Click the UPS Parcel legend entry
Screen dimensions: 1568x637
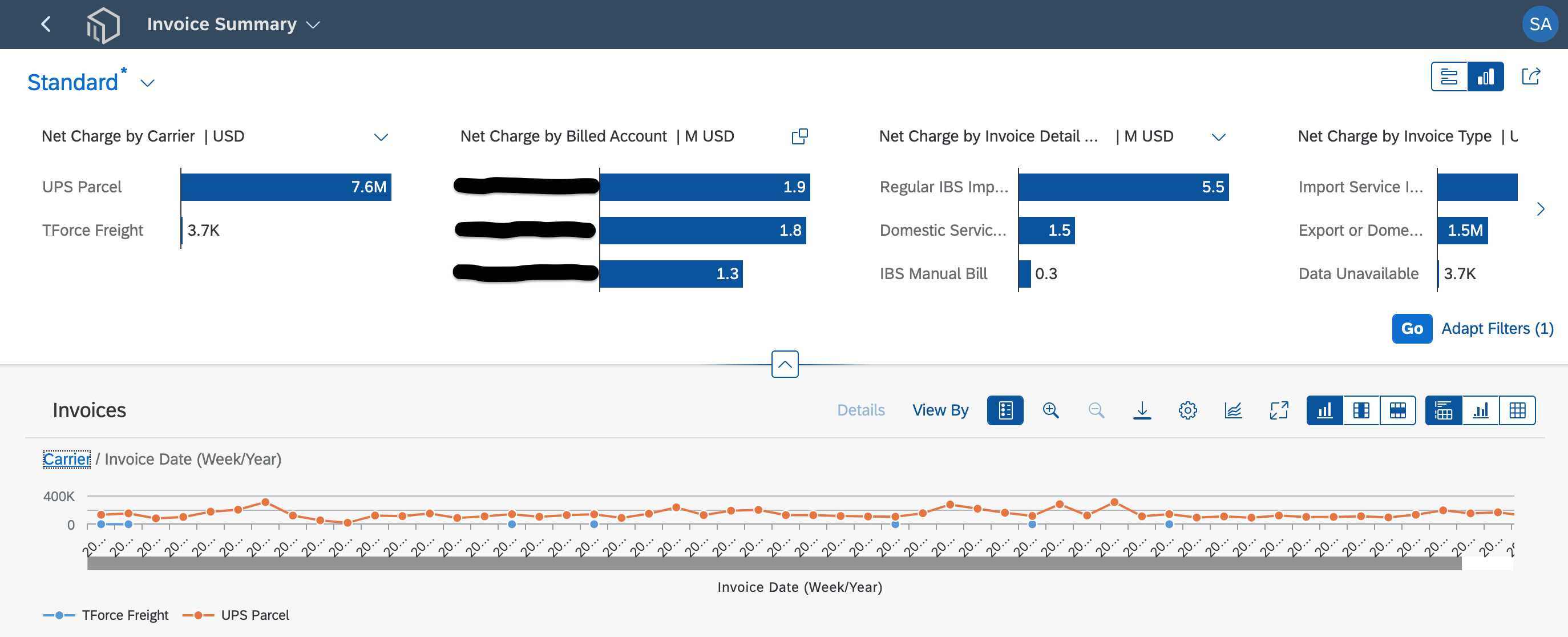pos(236,615)
